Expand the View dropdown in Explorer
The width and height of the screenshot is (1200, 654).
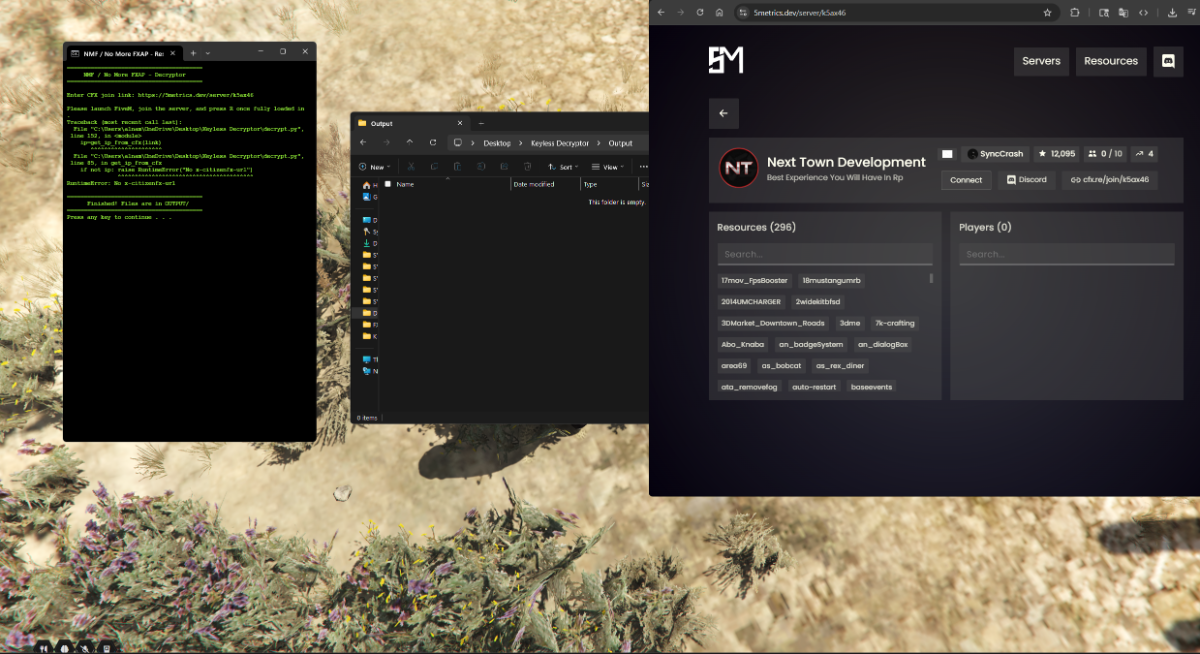point(606,167)
